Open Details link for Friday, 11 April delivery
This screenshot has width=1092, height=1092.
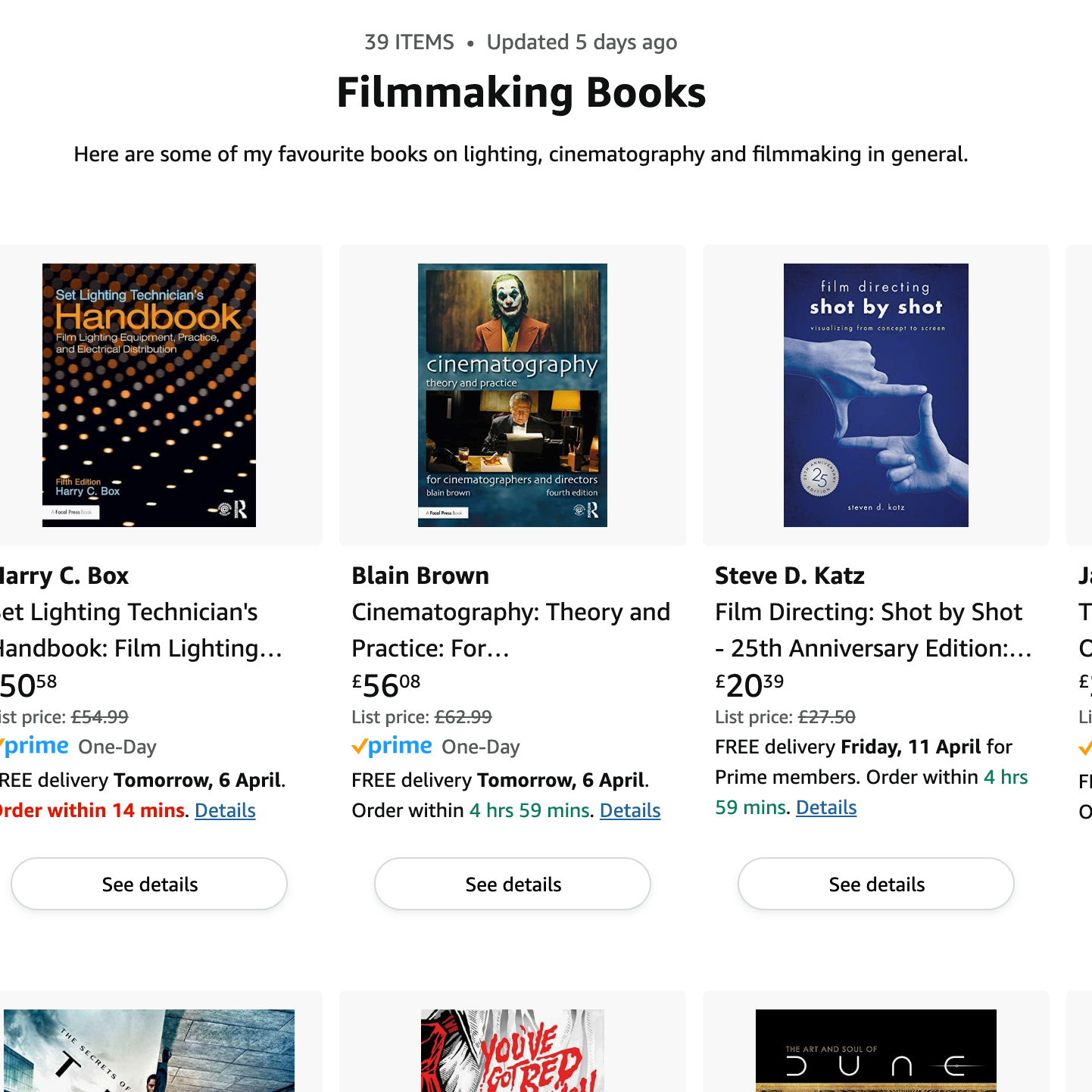[x=825, y=807]
